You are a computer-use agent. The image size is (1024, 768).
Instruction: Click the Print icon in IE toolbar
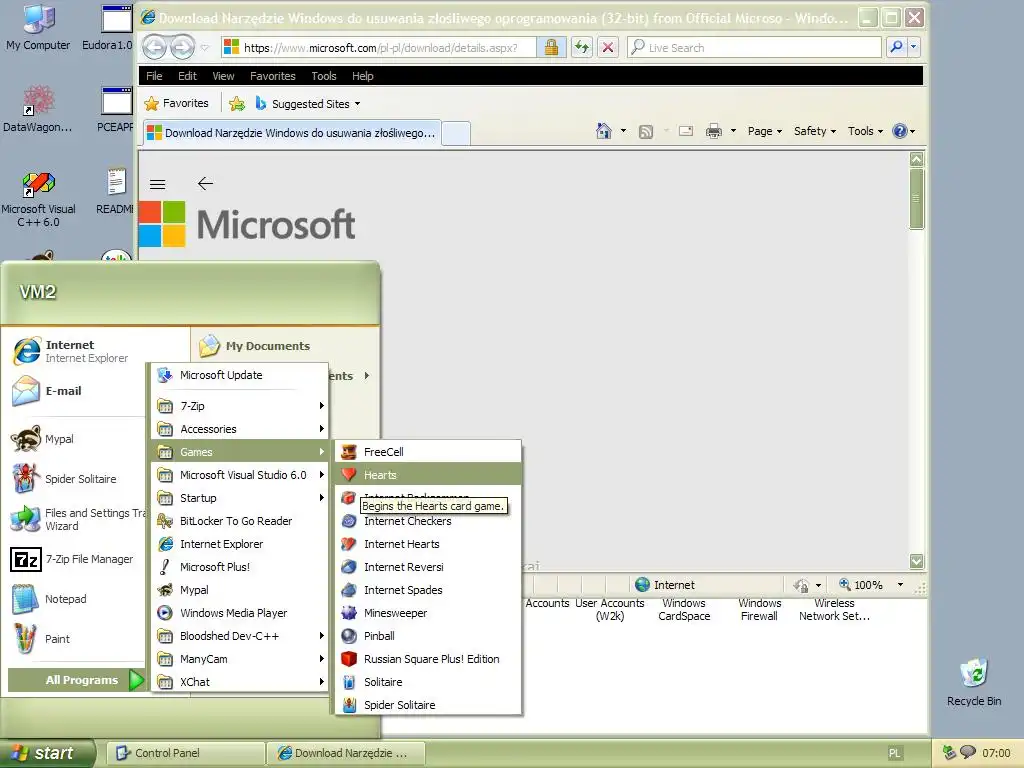pos(714,131)
